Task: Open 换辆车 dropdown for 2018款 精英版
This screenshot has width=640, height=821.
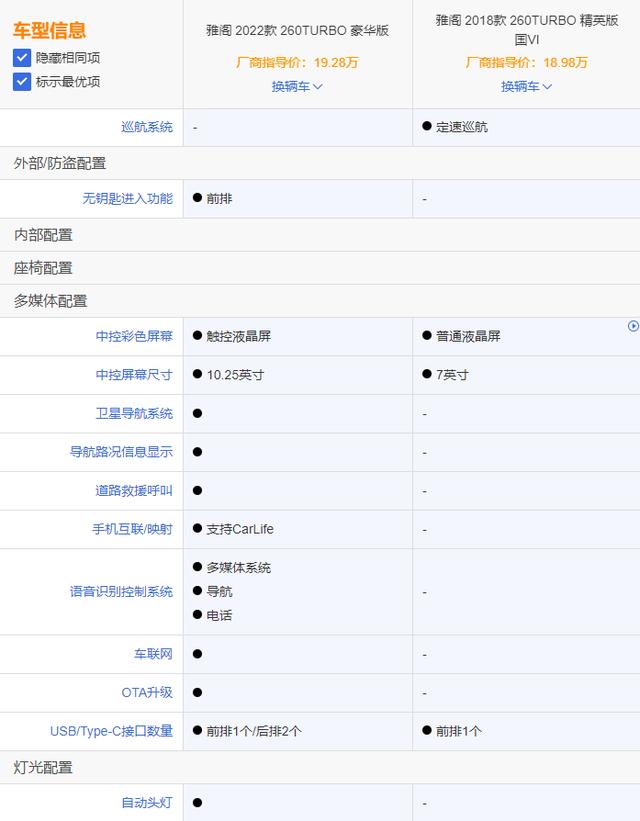Action: tap(526, 86)
